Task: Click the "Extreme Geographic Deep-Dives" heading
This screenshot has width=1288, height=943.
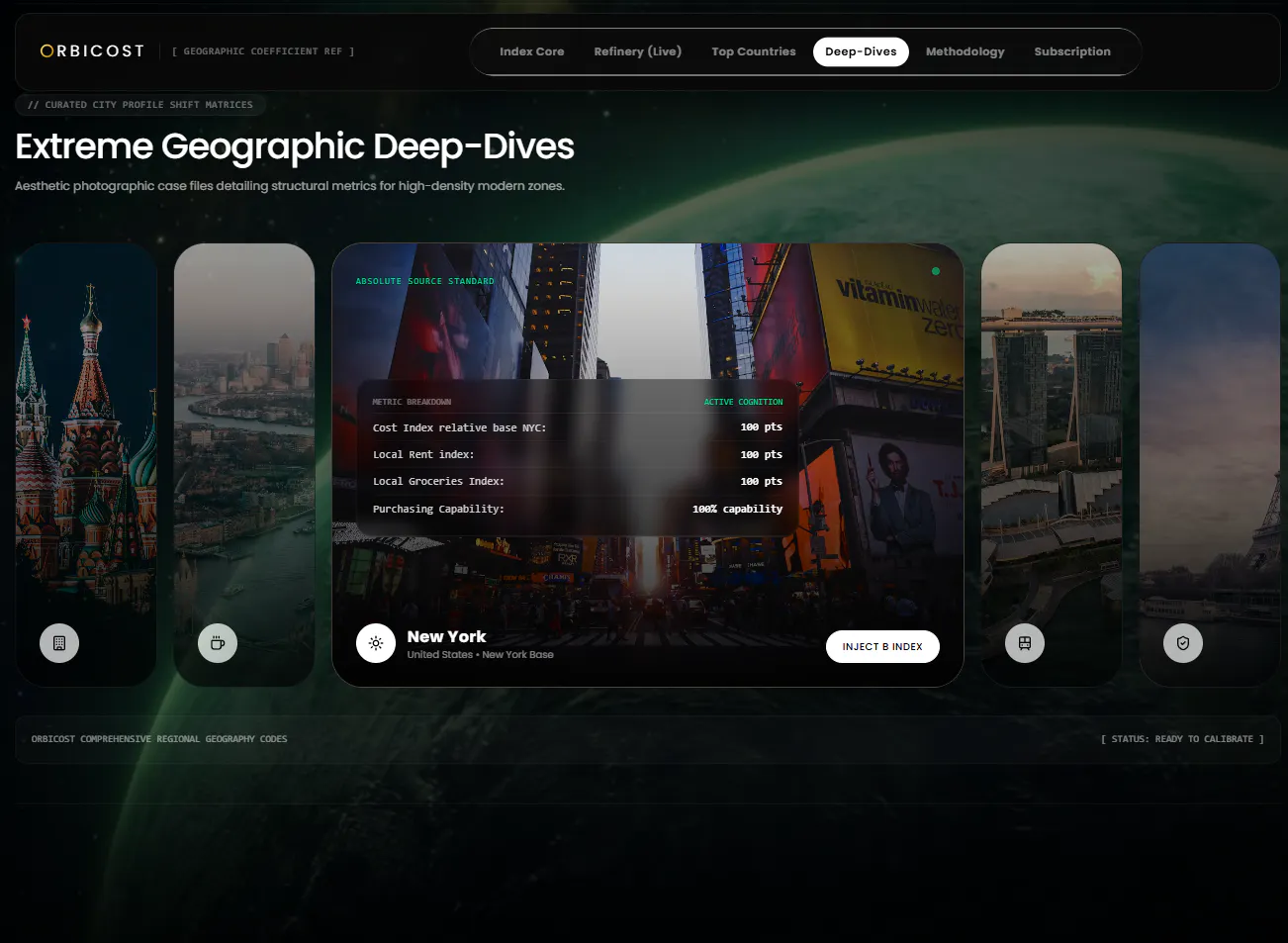Action: 295,146
